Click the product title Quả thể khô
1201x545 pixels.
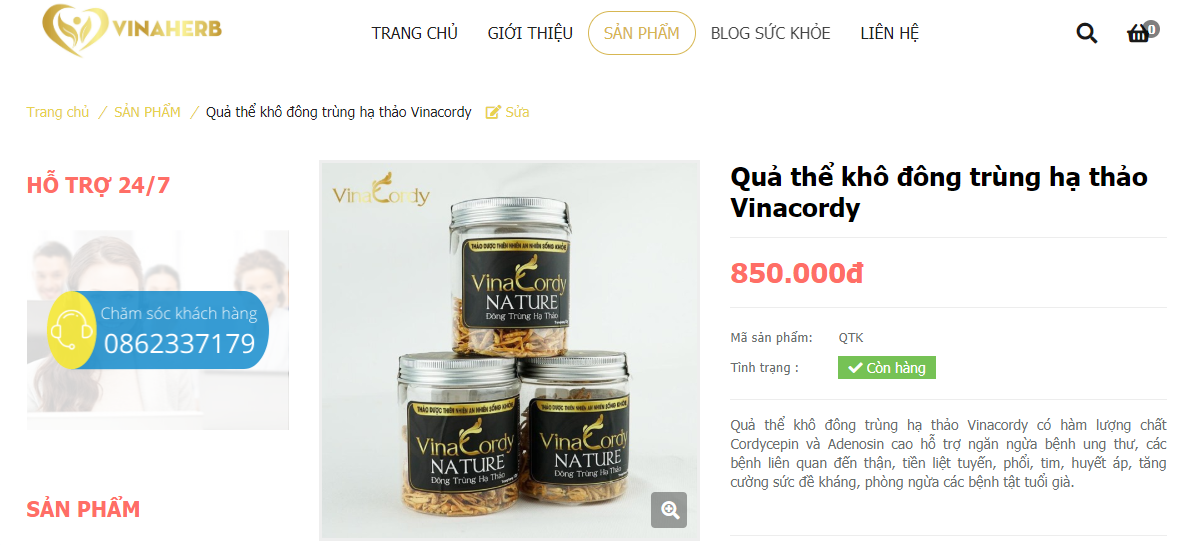click(939, 193)
